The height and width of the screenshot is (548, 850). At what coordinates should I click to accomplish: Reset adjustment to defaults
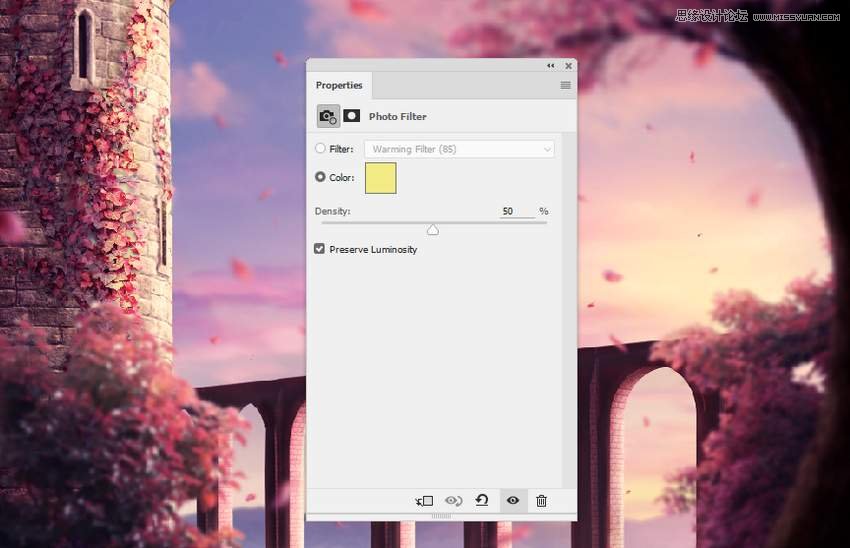pyautogui.click(x=482, y=500)
